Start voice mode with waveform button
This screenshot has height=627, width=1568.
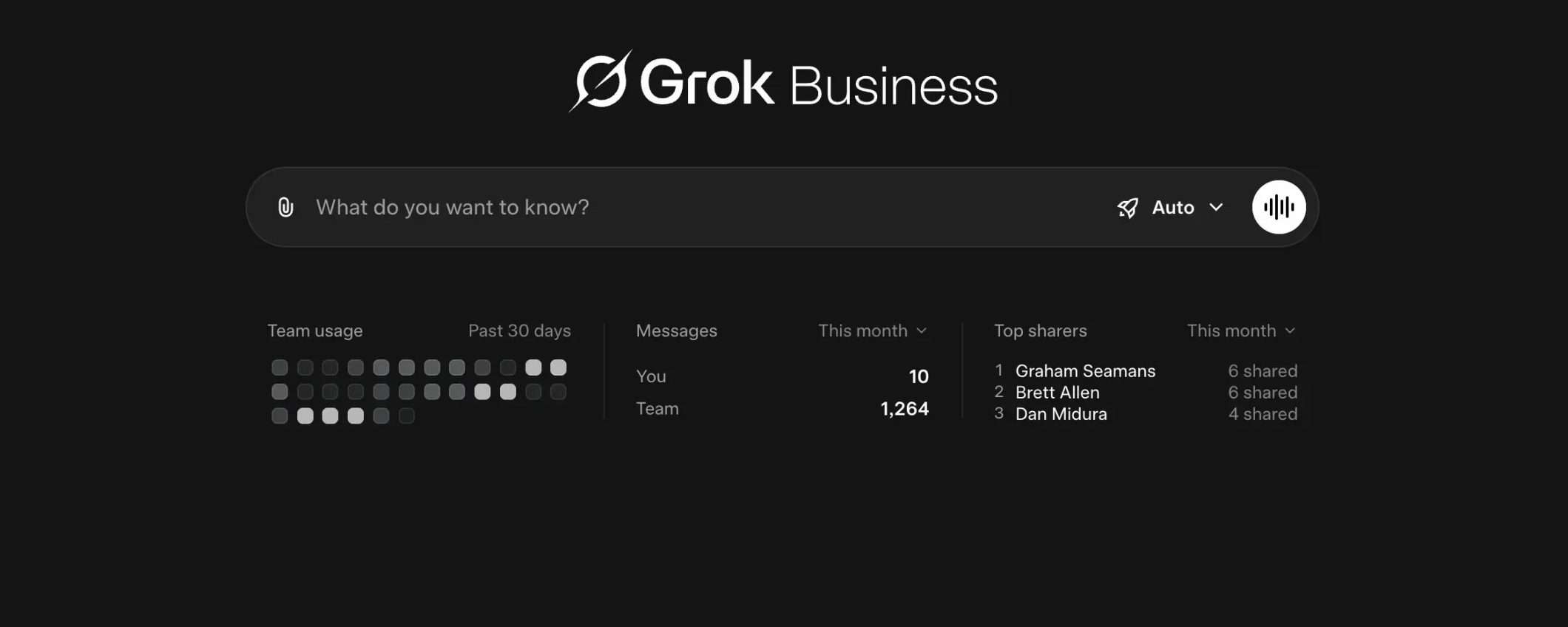1278,207
